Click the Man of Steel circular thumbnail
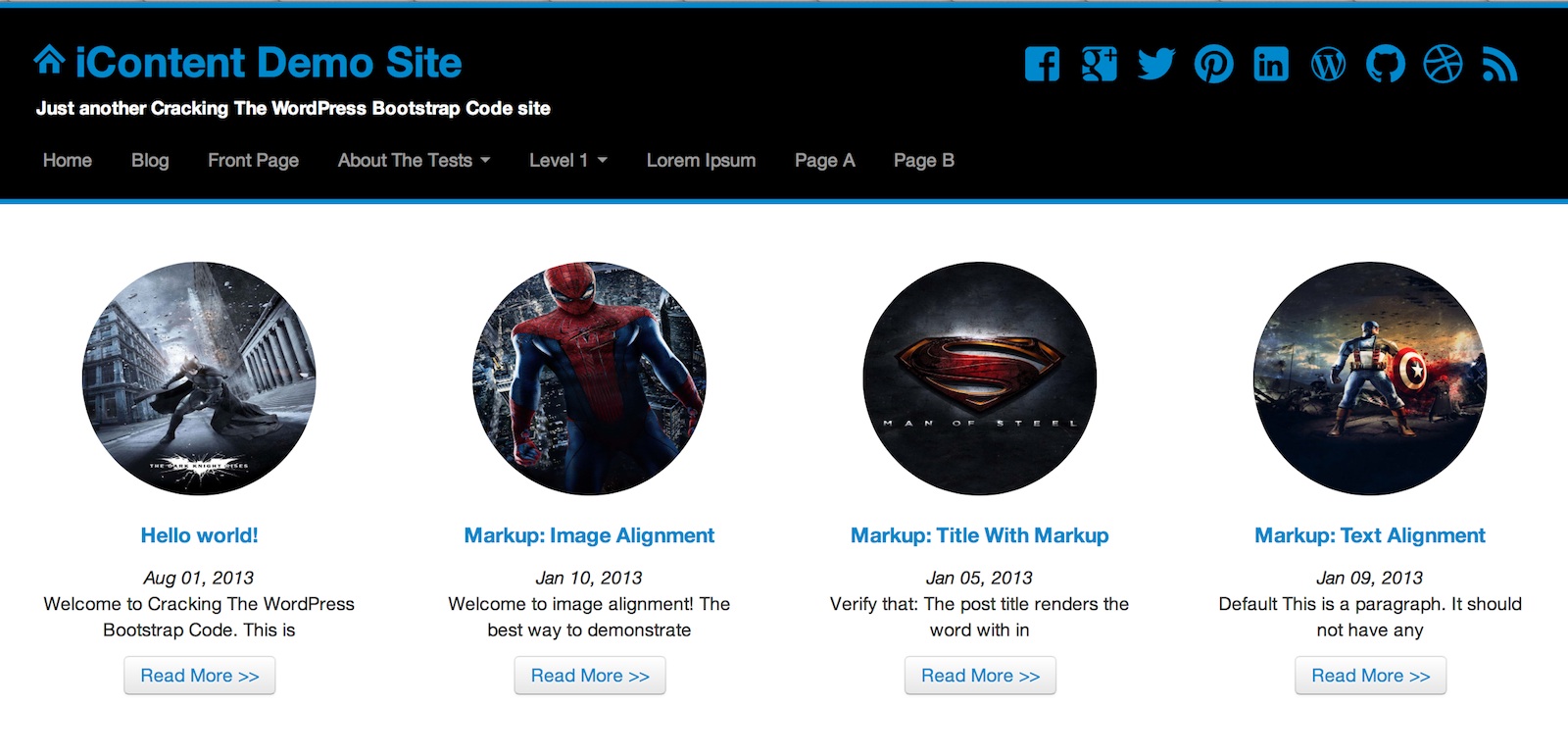 [x=980, y=378]
